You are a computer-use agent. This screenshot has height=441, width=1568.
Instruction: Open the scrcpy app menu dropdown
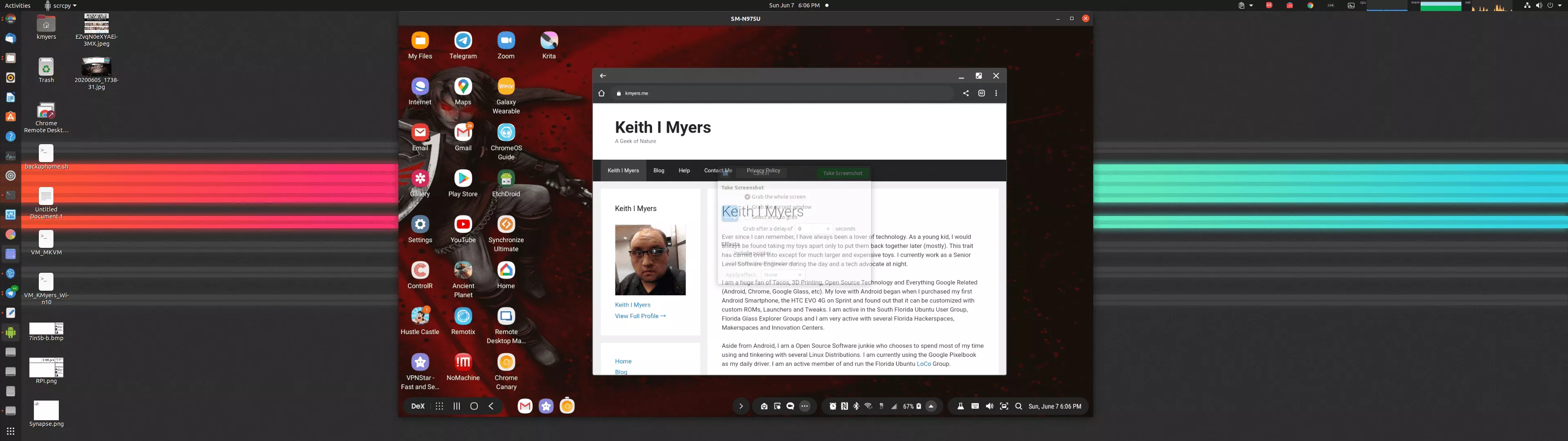(61, 5)
